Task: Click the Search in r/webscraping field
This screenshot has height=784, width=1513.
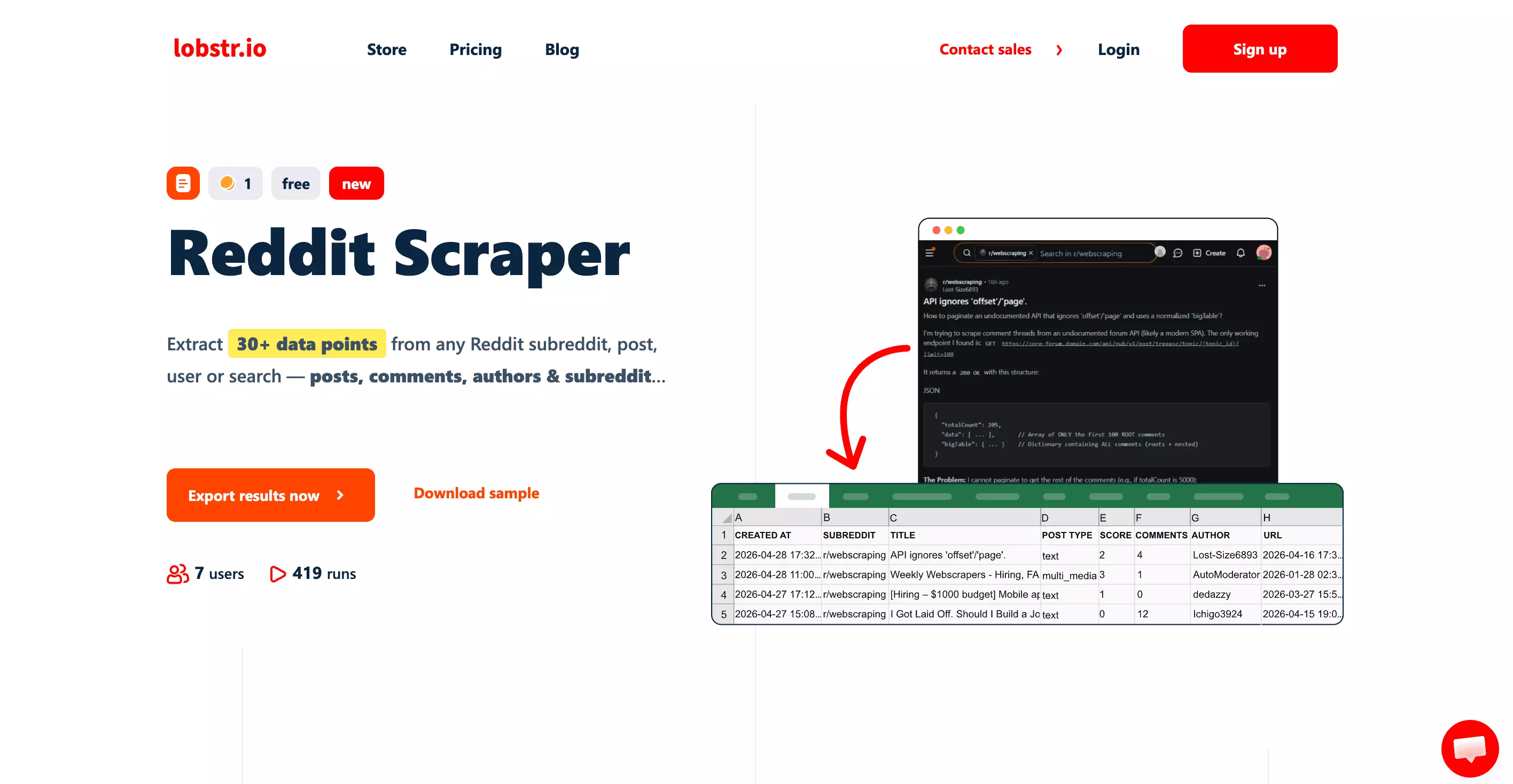Action: [x=1081, y=254]
